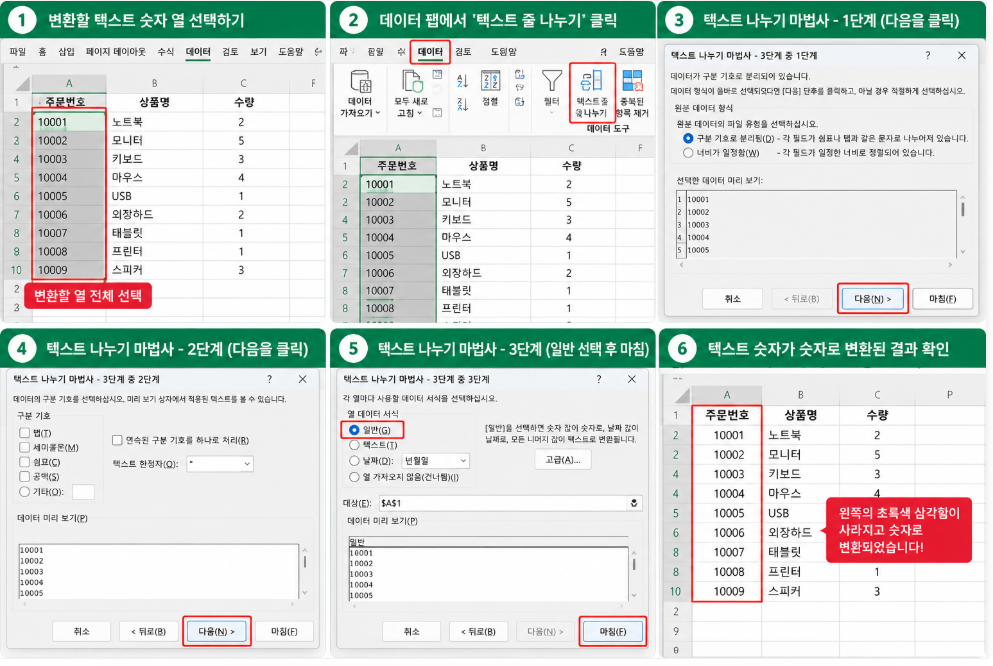Click the select-all corner triangle in step 6 sheet
This screenshot has width=993, height=666.
[x=682, y=396]
